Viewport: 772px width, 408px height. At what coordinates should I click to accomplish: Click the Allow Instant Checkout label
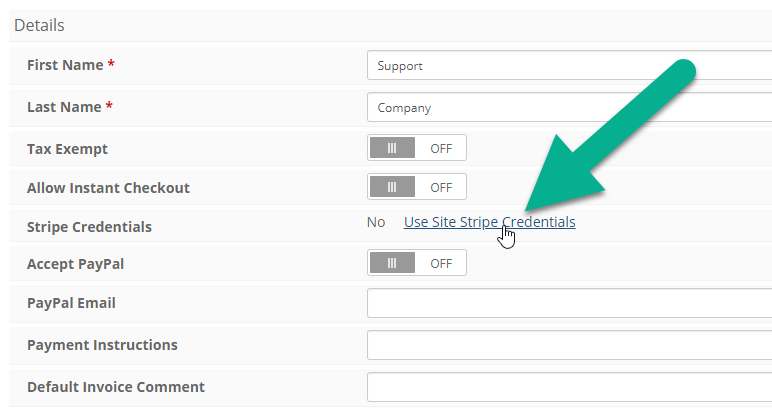108,188
